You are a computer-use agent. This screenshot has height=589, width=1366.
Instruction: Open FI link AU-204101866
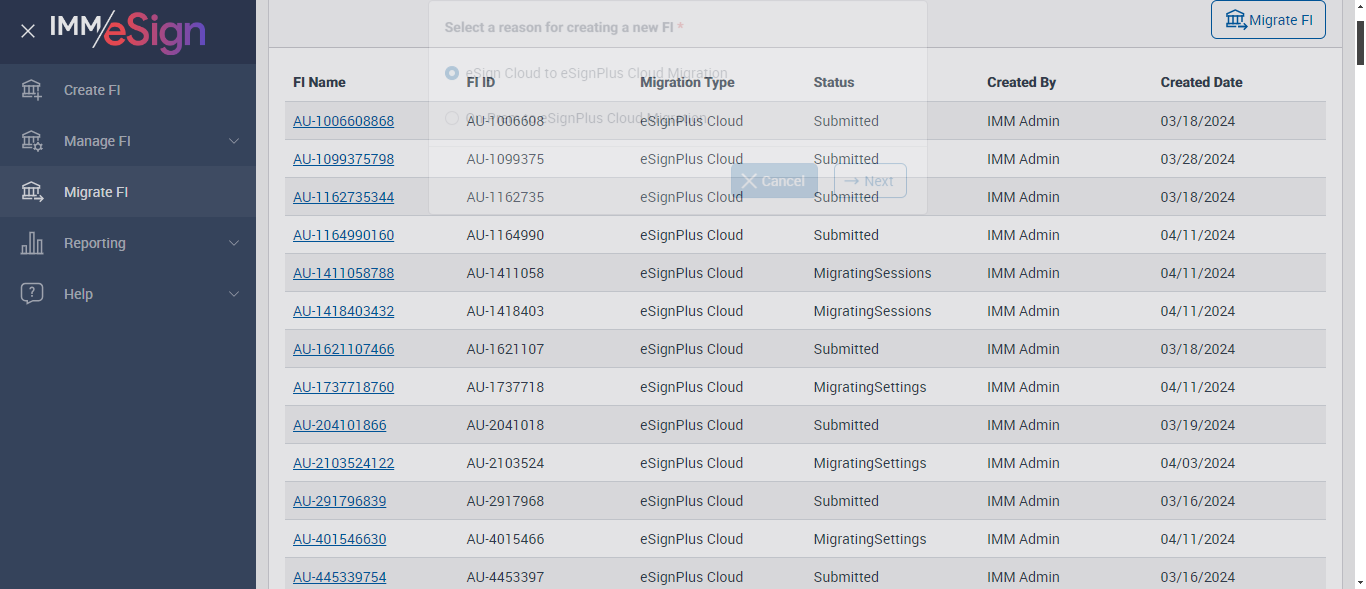[x=339, y=425]
